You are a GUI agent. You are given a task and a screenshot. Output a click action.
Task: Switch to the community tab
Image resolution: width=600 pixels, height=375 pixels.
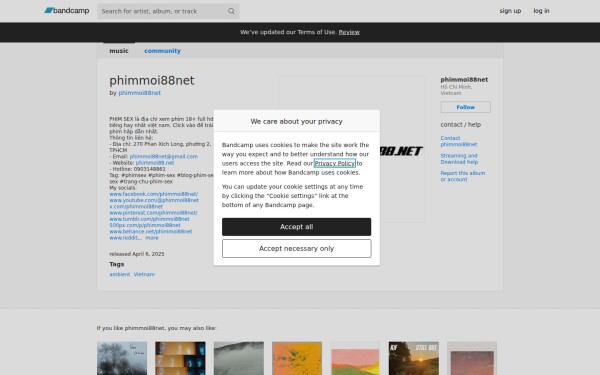162,51
